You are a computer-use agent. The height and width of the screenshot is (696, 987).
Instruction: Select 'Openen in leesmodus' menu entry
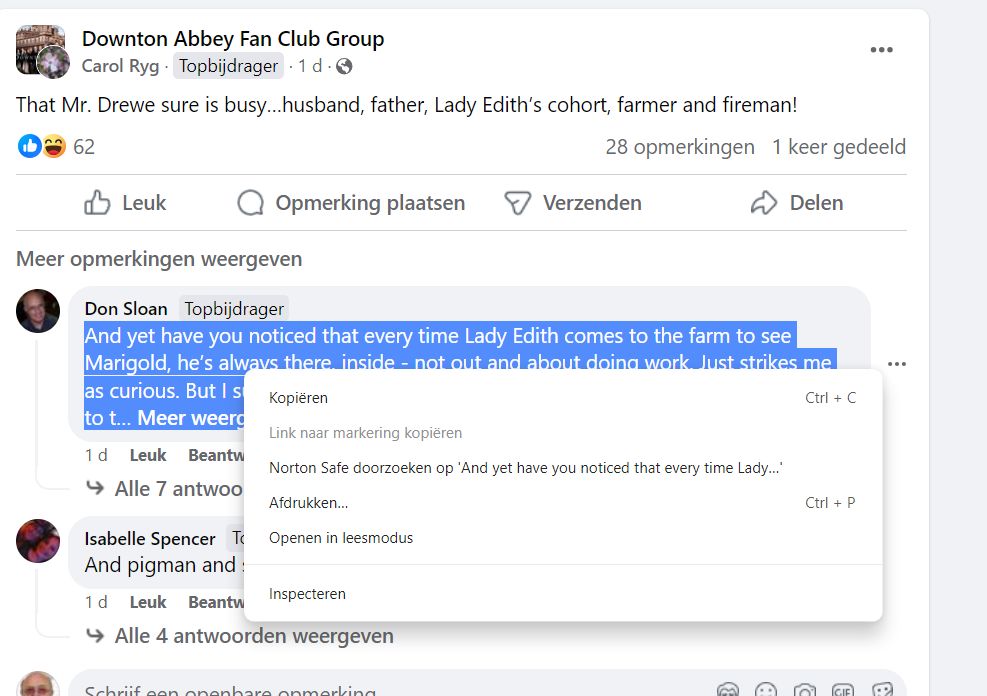pos(341,538)
